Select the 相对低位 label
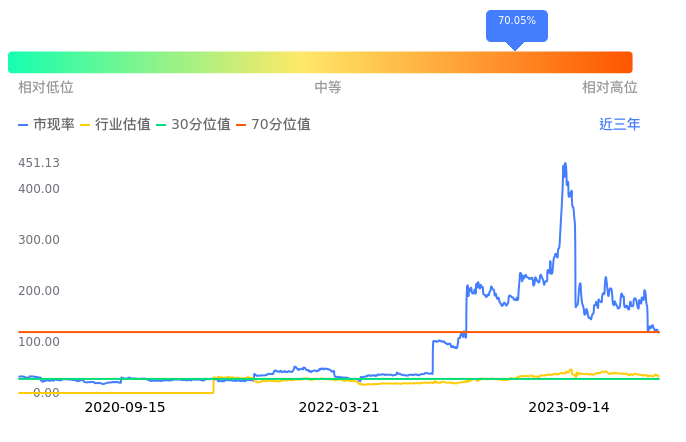The width and height of the screenshot is (686, 442). click(46, 88)
